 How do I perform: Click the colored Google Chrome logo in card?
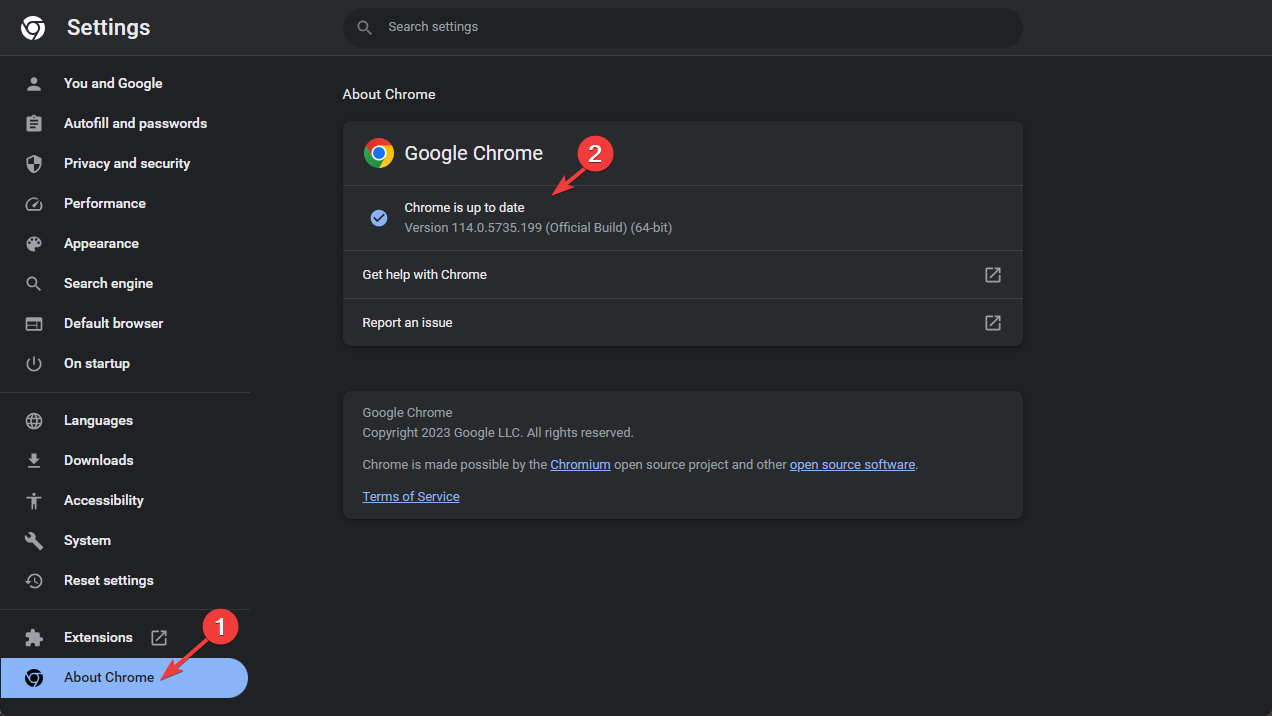[x=379, y=153]
